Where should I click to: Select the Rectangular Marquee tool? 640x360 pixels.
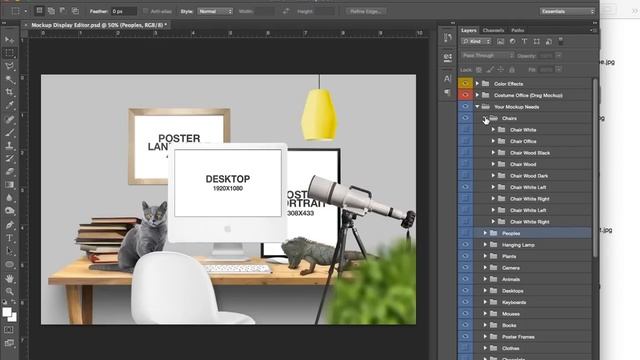coord(9,53)
